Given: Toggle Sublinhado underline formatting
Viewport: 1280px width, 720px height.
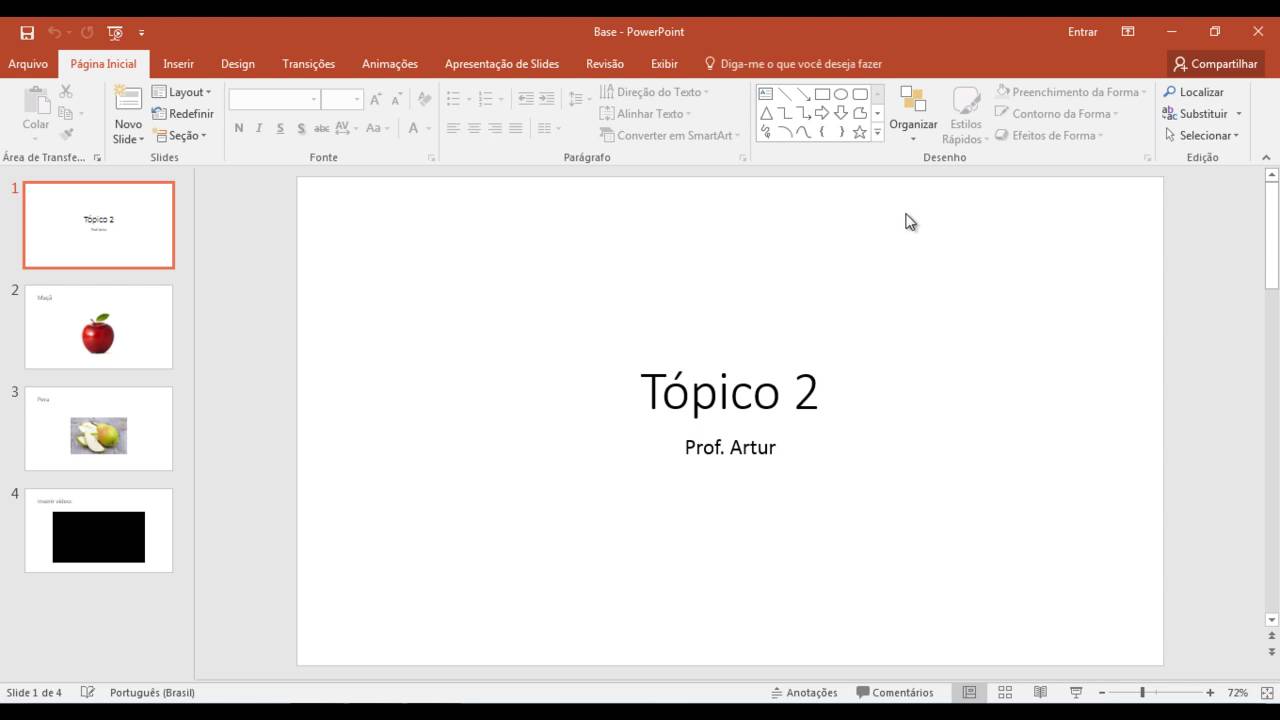Looking at the screenshot, I should pos(280,128).
